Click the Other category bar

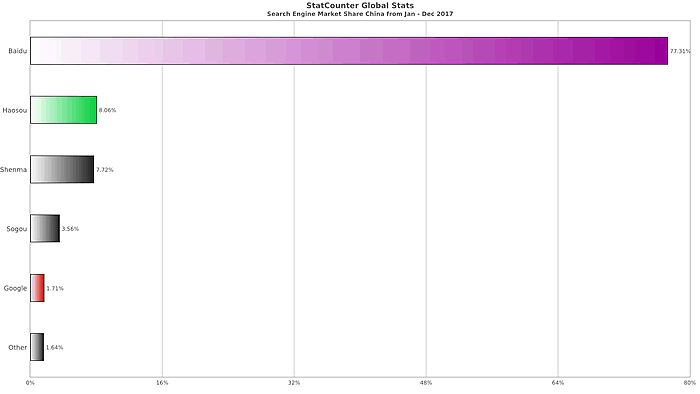[37, 347]
